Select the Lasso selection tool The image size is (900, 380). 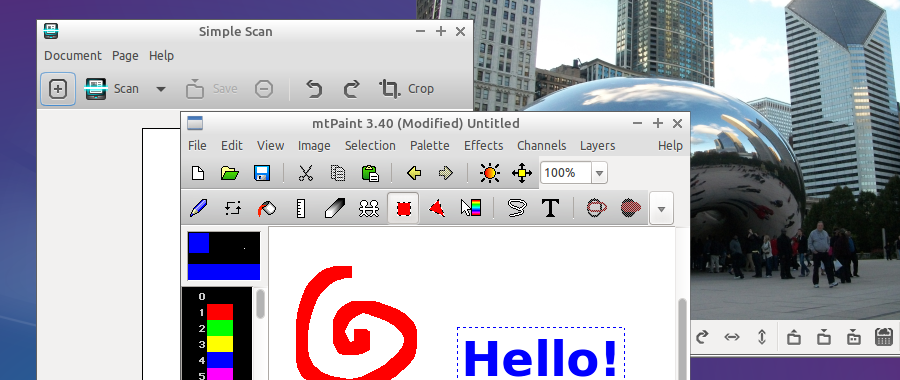517,208
